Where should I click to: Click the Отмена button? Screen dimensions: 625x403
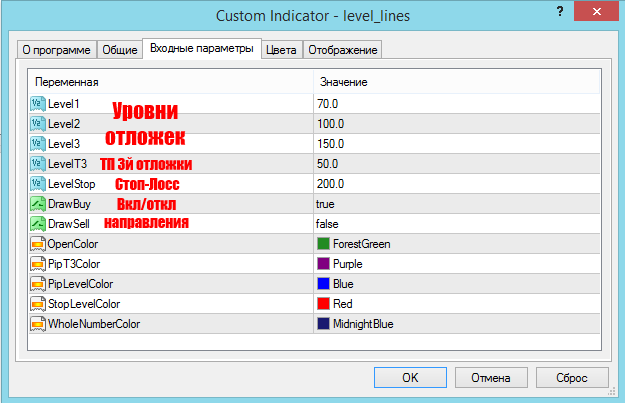pyautogui.click(x=491, y=377)
